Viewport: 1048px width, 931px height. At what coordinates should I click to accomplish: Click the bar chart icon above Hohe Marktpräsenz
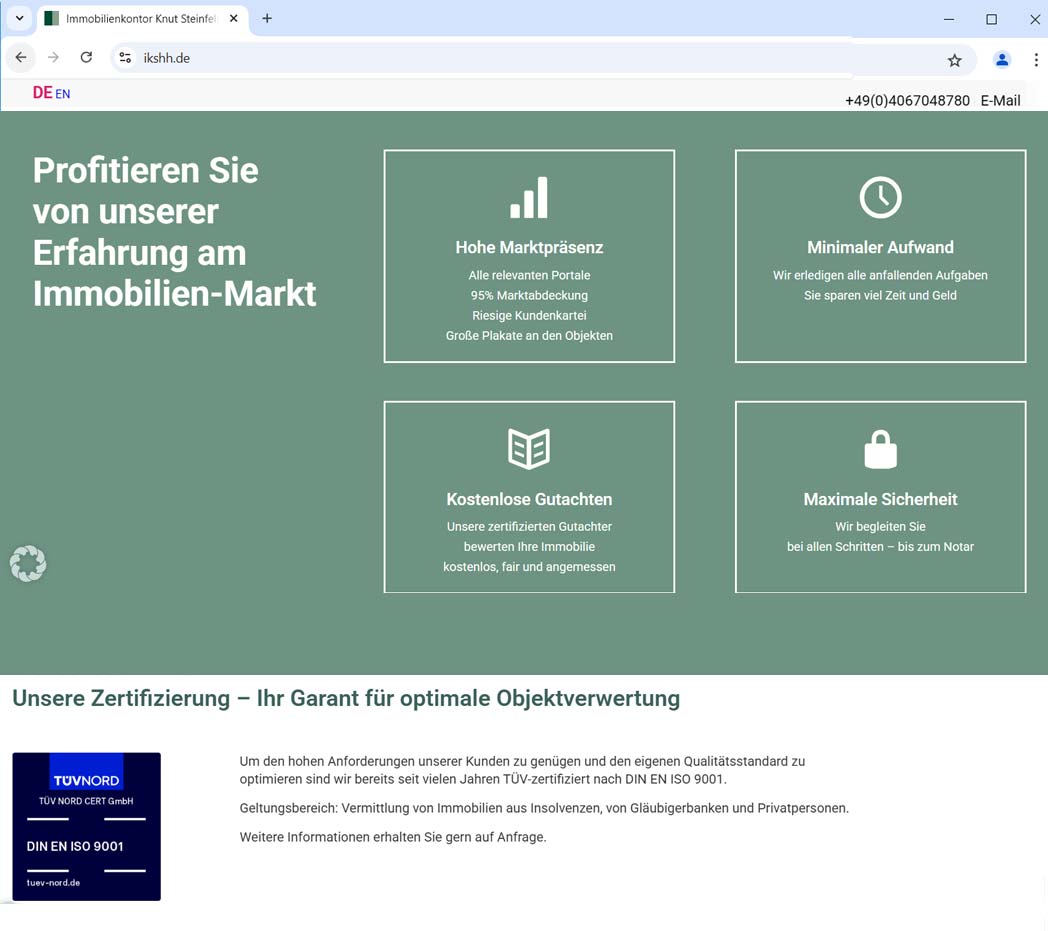529,198
